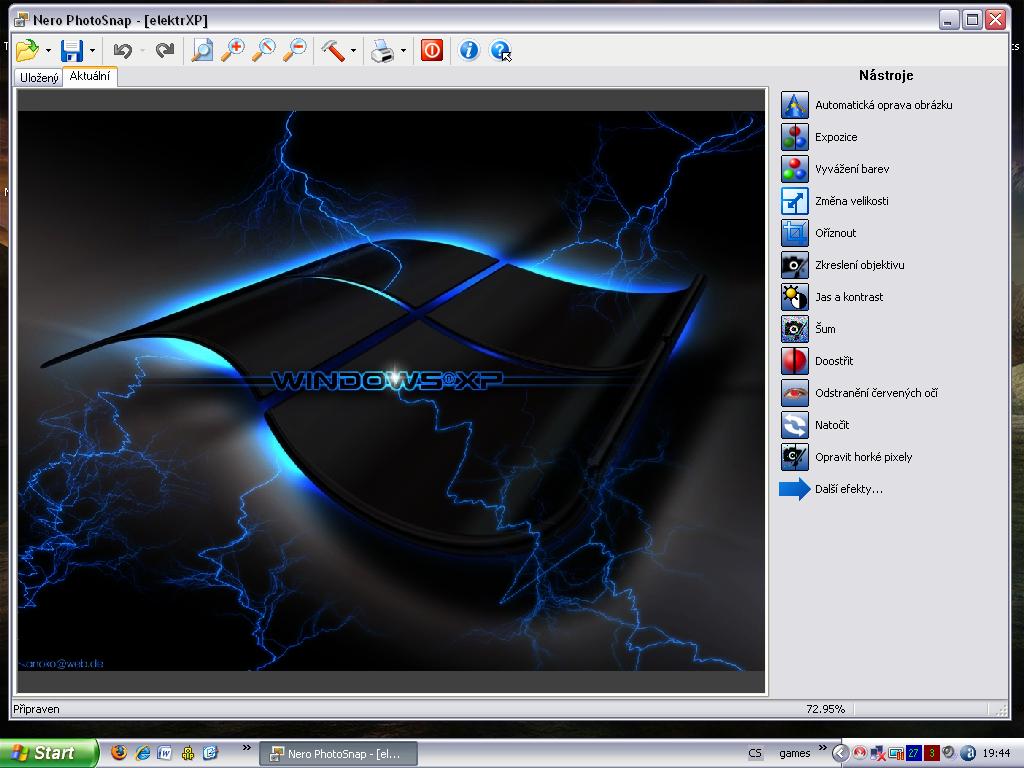Open Vyvážení barev color balance tool
This screenshot has width=1024, height=768.
[x=835, y=169]
